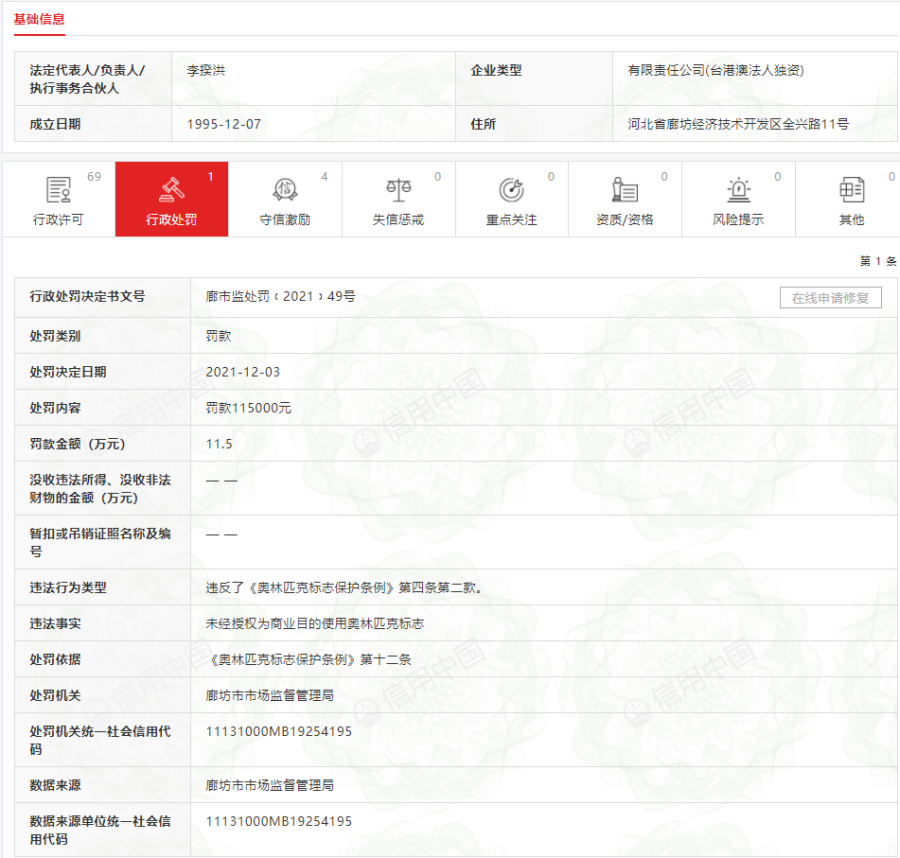Select penalty basis 《奥林匹克标志保护条例》第十二条
Viewport: 900px width, 858px height.
pos(309,659)
